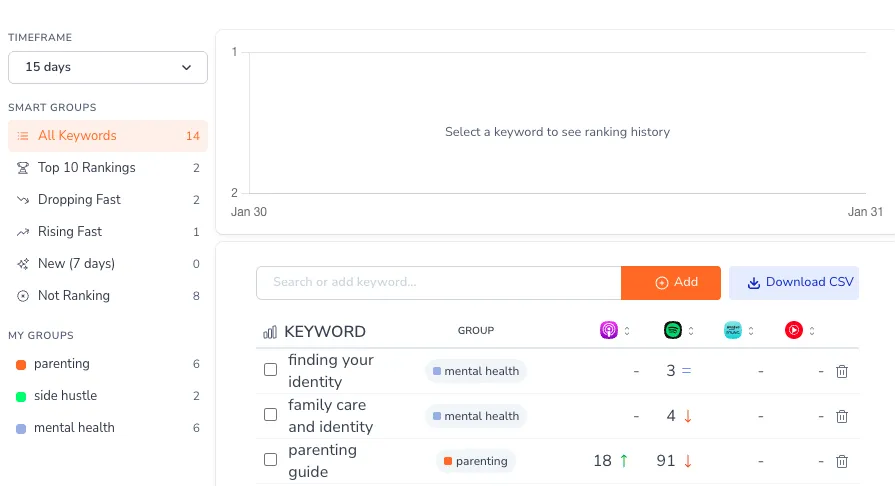Click Spotify rank 91 for parenting guide
Viewport: 895px width, 486px height.
click(666, 461)
